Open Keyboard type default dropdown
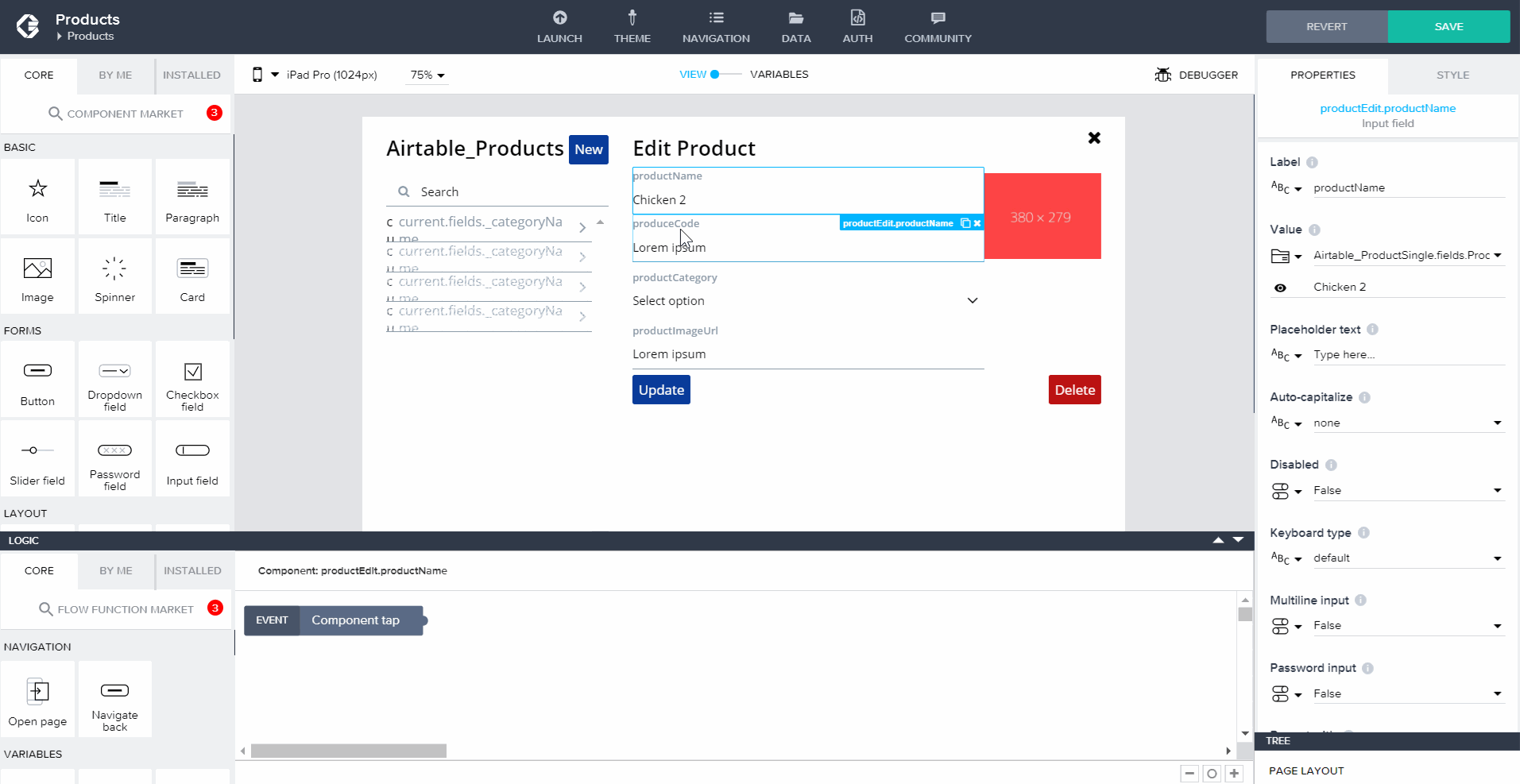Viewport: 1520px width, 784px height. [1408, 558]
